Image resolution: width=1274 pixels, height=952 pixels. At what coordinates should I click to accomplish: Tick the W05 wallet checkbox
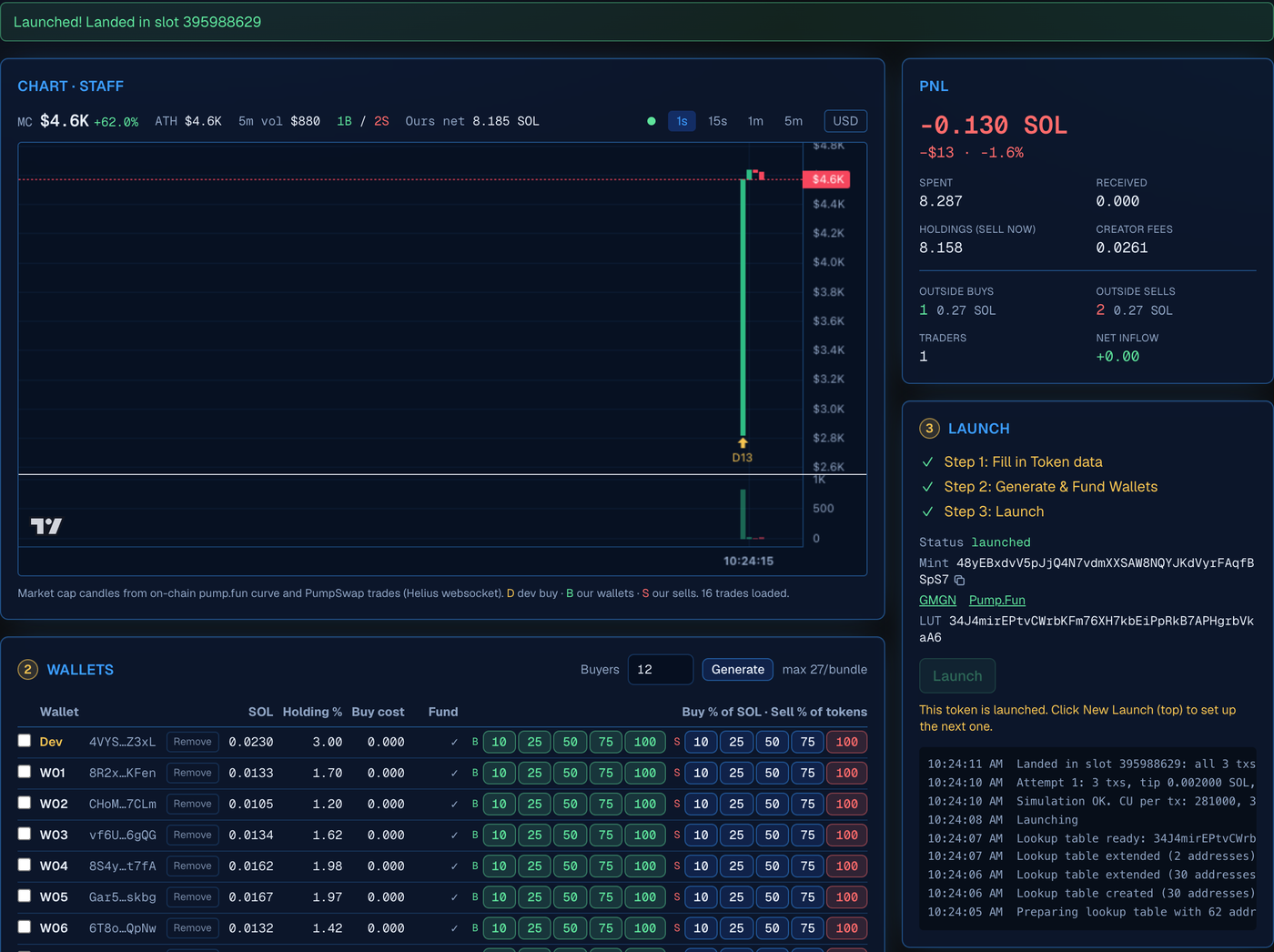(x=25, y=896)
